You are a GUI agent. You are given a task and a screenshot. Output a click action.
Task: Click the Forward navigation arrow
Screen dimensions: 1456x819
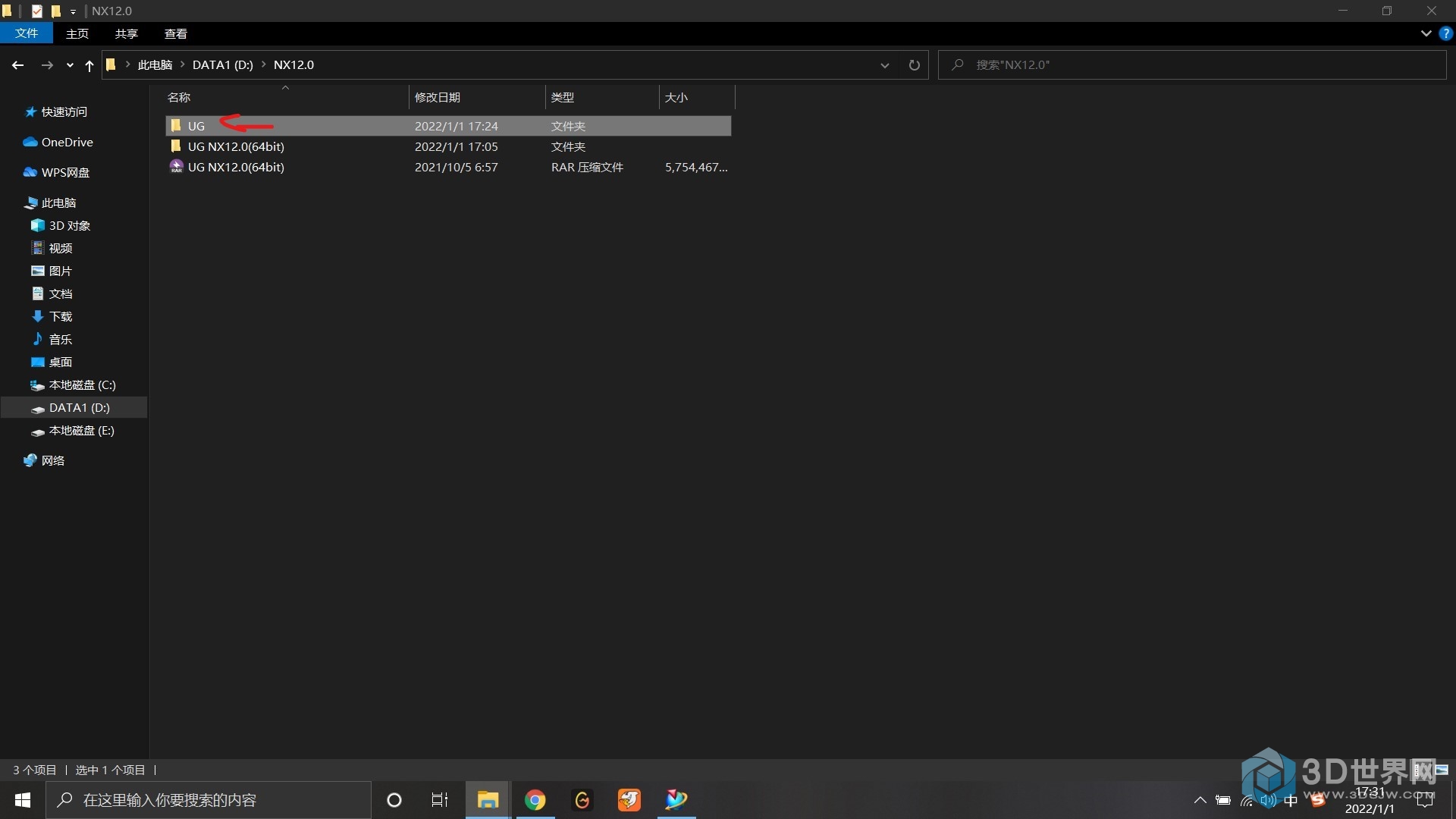[x=47, y=65]
